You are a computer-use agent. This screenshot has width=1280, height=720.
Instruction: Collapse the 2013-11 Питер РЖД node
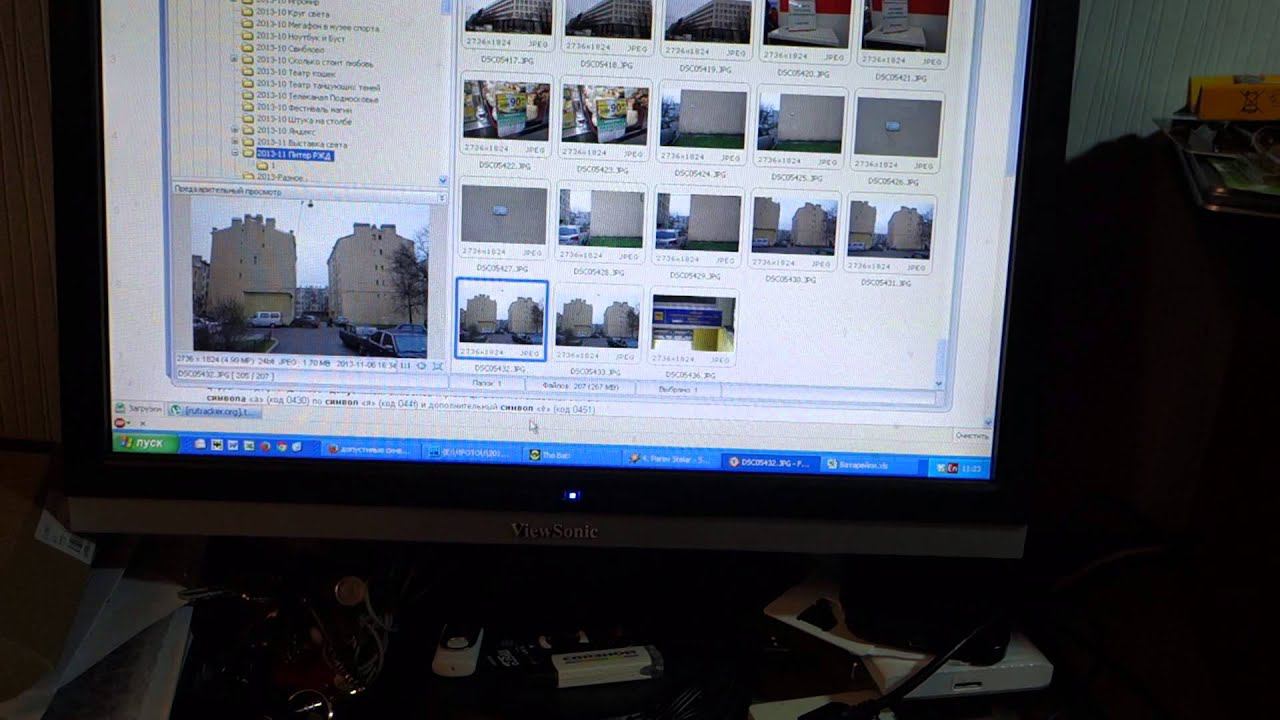tap(234, 154)
